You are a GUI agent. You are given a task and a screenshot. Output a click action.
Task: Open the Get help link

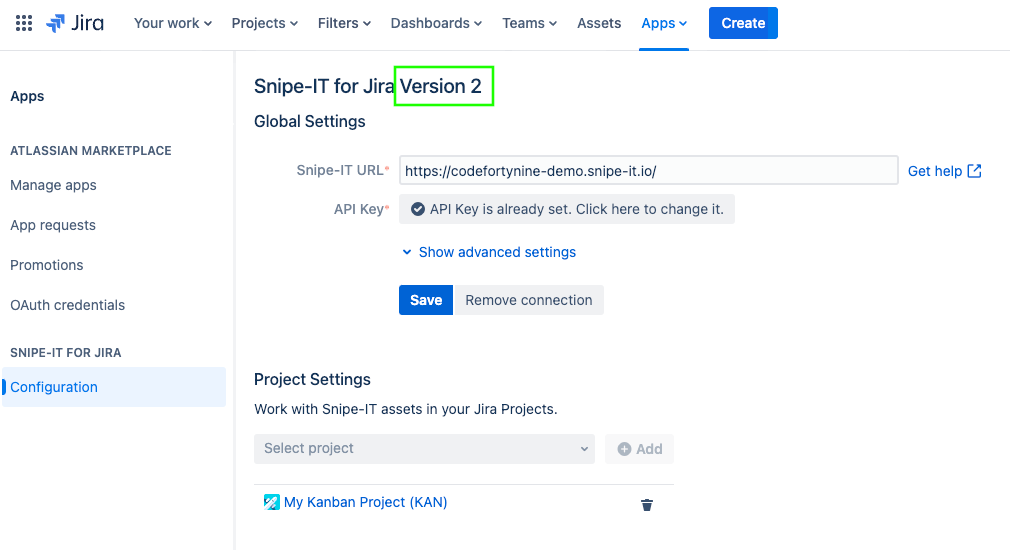[944, 171]
